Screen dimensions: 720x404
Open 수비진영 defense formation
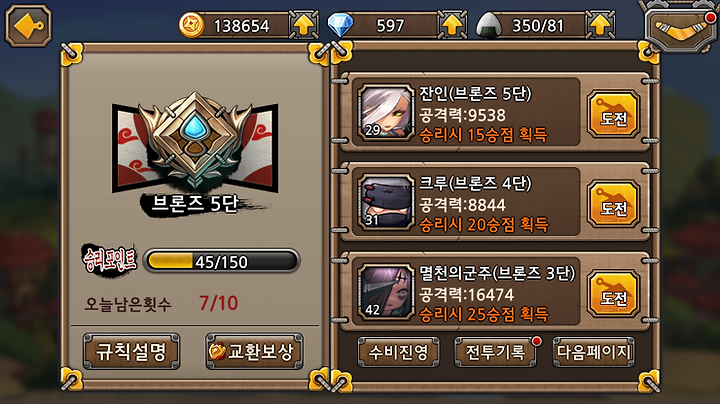coord(398,352)
